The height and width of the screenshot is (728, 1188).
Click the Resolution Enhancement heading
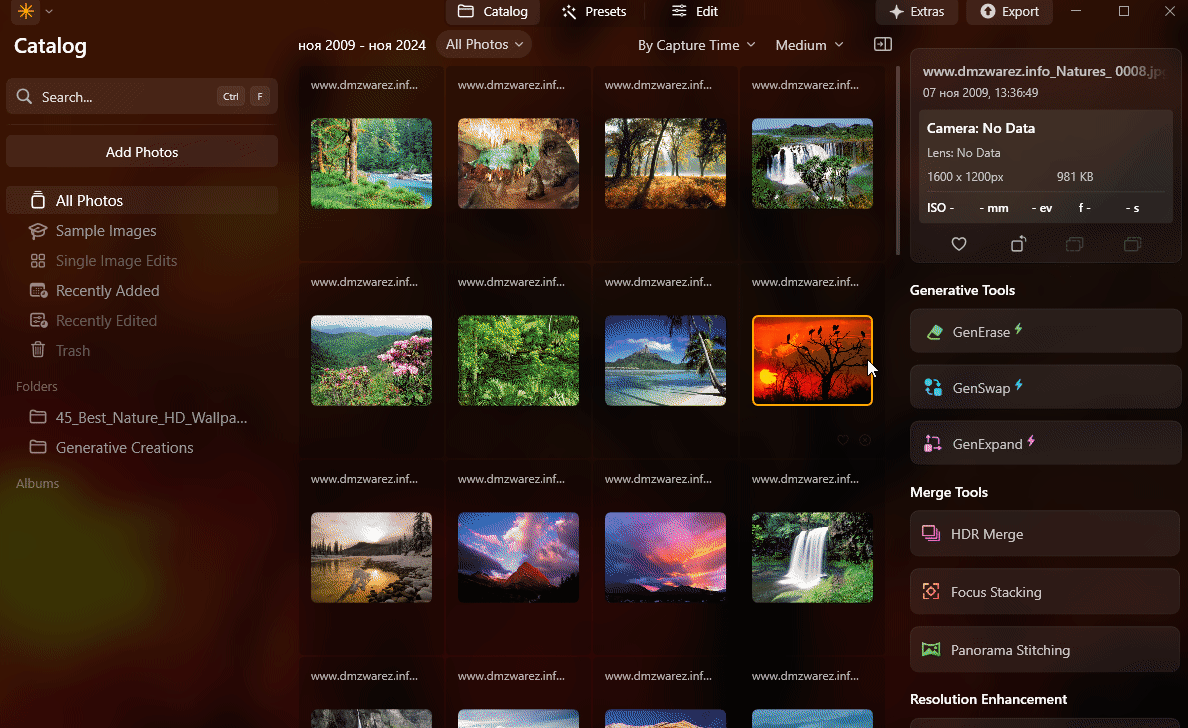pos(988,699)
